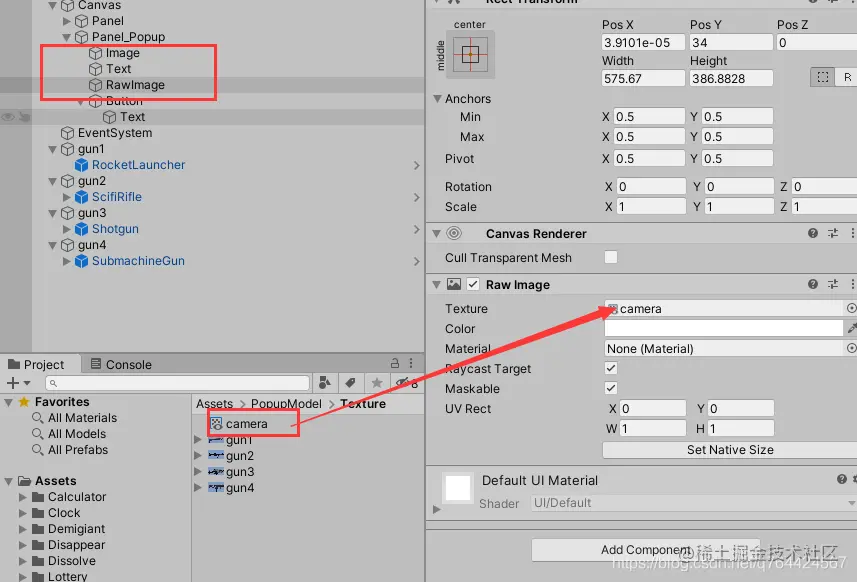
Task: Click the Project panel lock icon
Action: click(395, 363)
